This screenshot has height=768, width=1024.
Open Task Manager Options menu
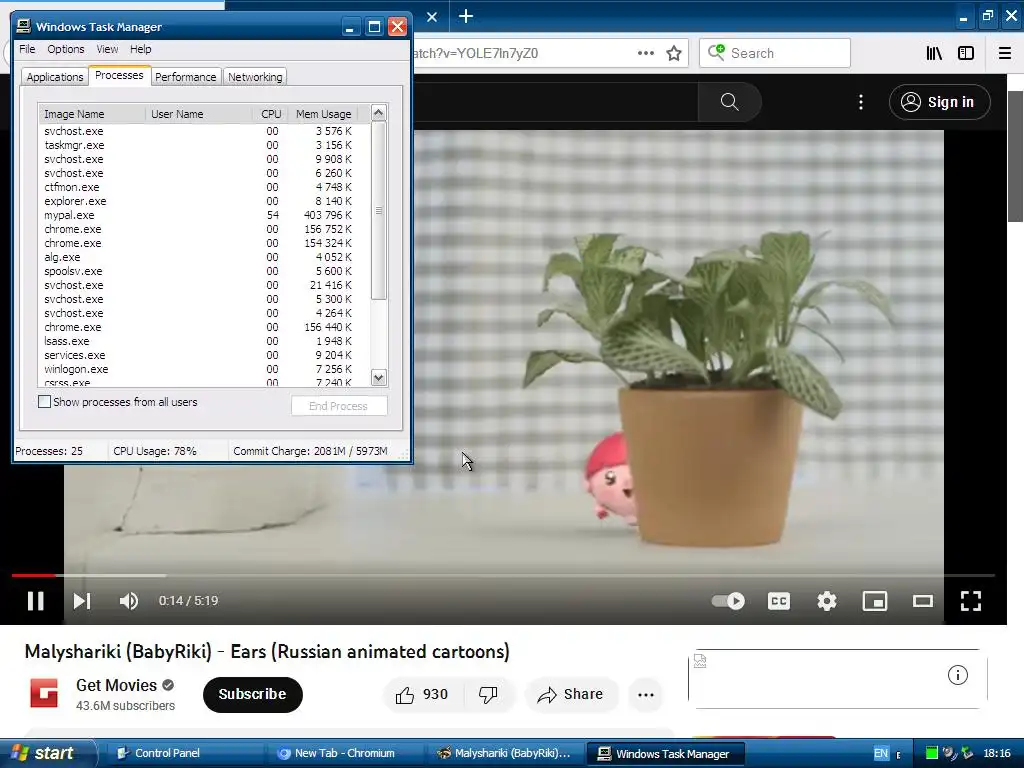(x=65, y=49)
